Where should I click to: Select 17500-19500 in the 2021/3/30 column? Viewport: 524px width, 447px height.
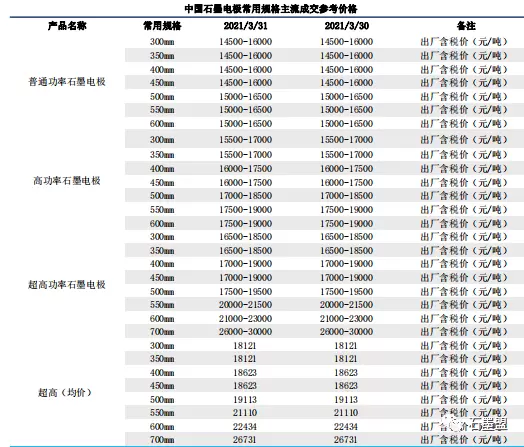coord(347,292)
